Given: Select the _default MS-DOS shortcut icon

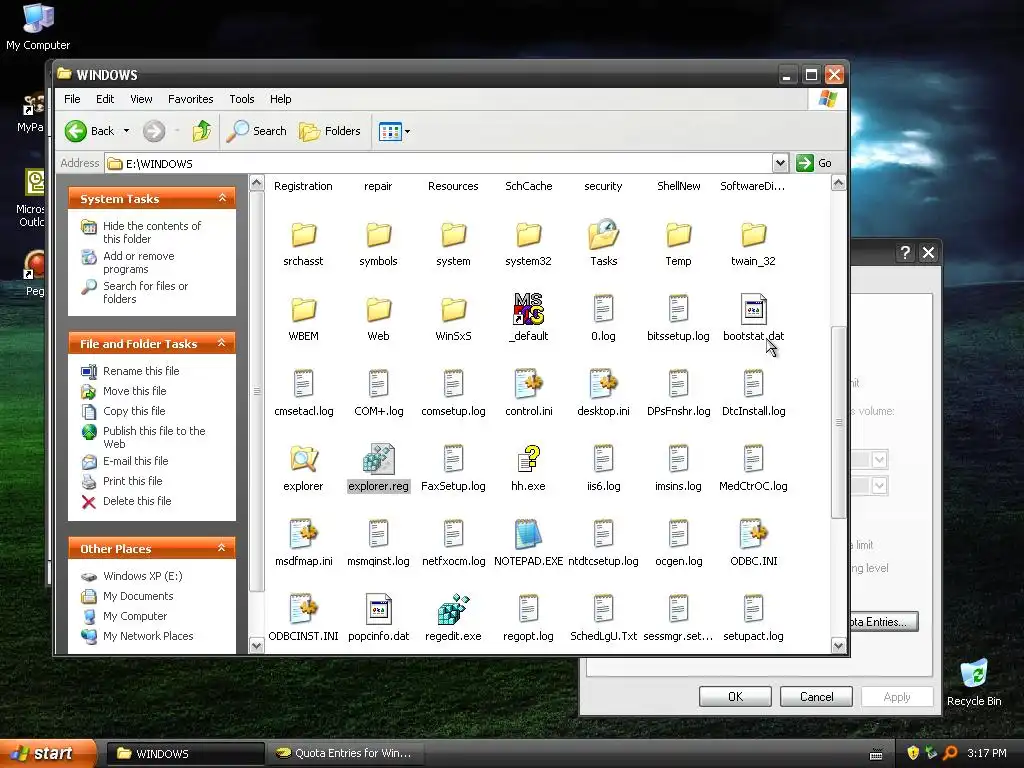Looking at the screenshot, I should click(528, 309).
